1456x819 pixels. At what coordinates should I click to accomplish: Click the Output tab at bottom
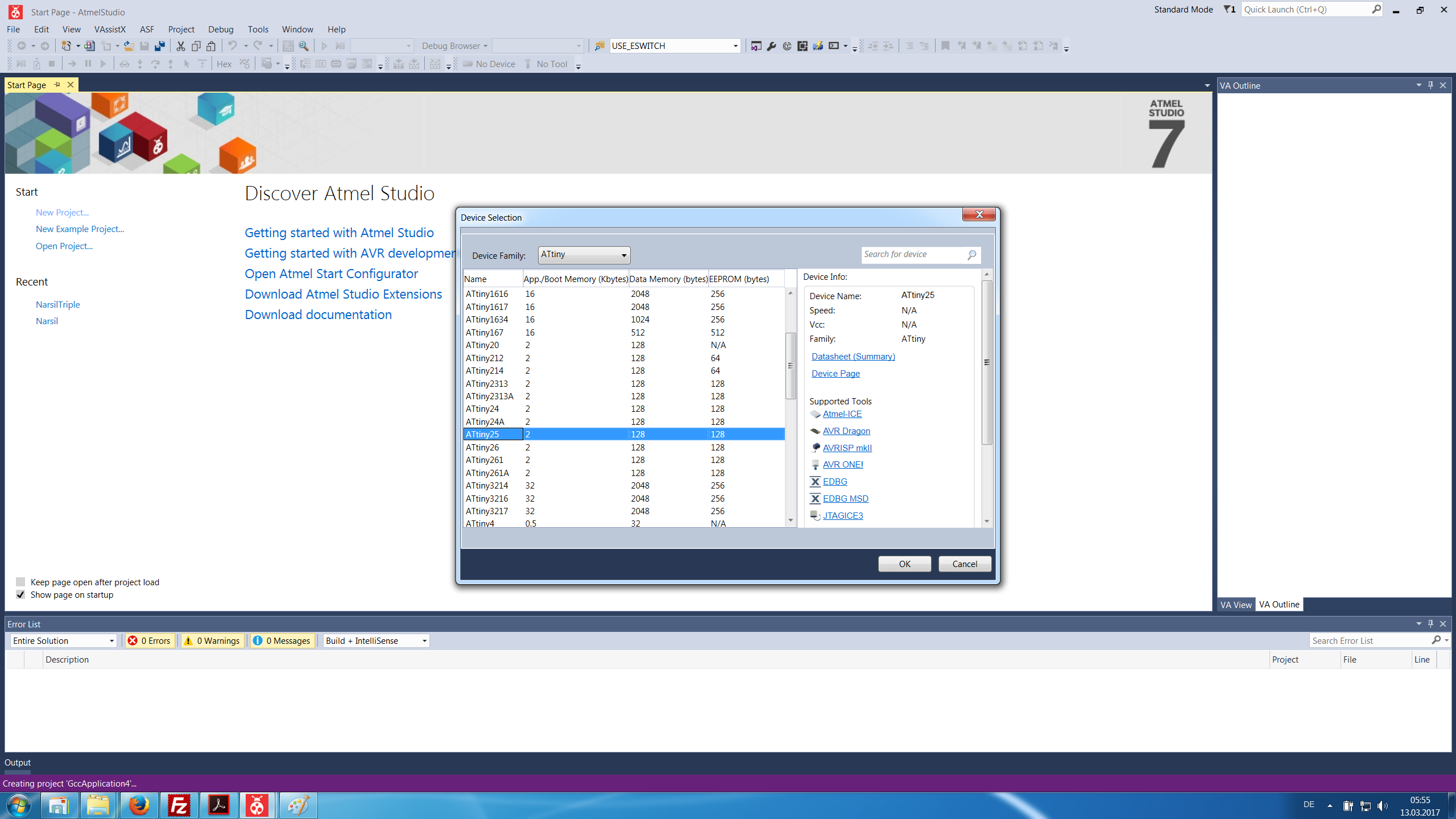click(x=18, y=763)
